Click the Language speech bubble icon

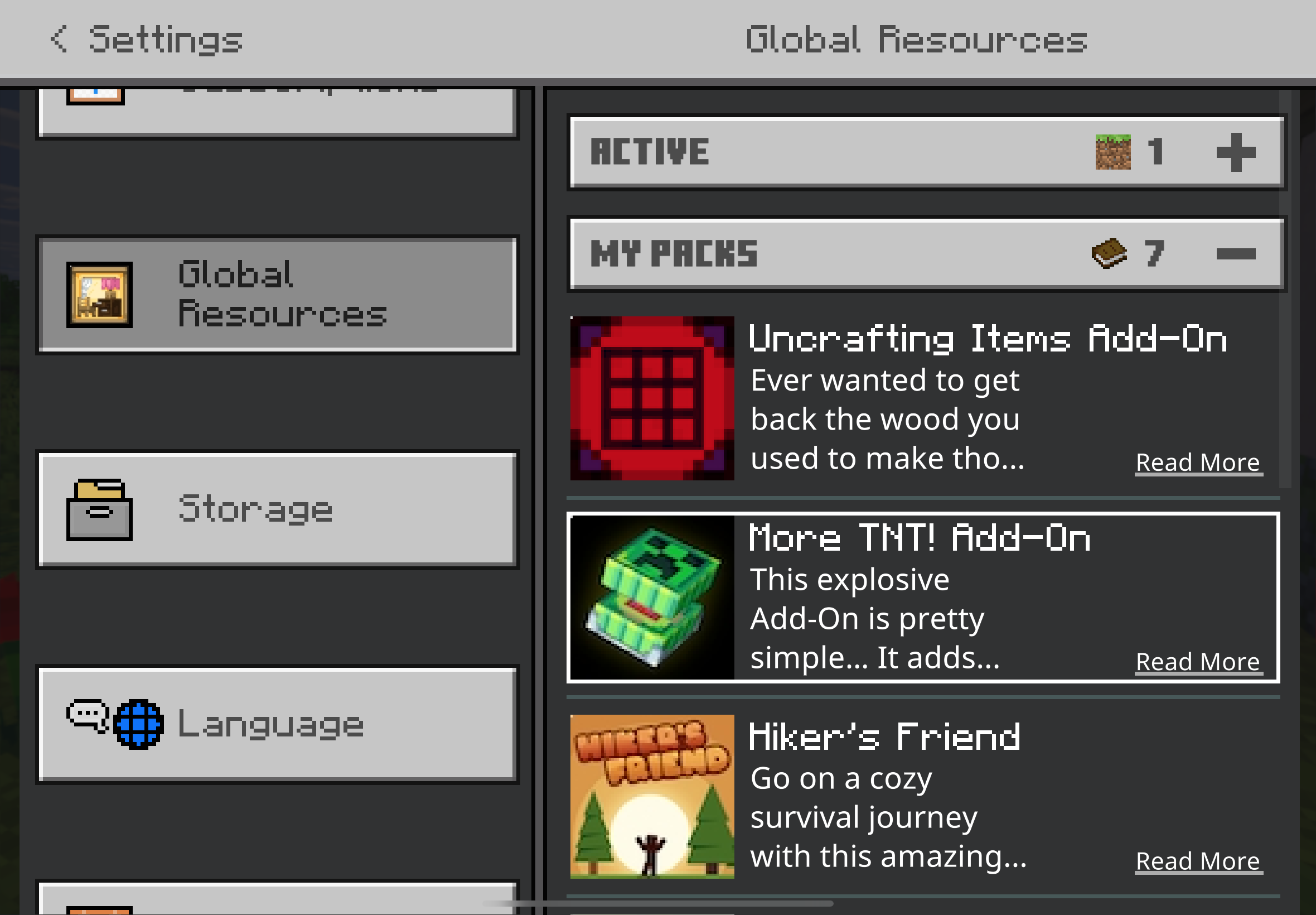tap(88, 716)
